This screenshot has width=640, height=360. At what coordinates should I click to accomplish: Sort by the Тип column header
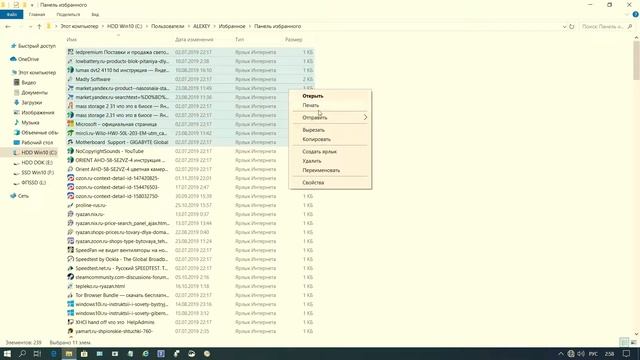coord(240,40)
